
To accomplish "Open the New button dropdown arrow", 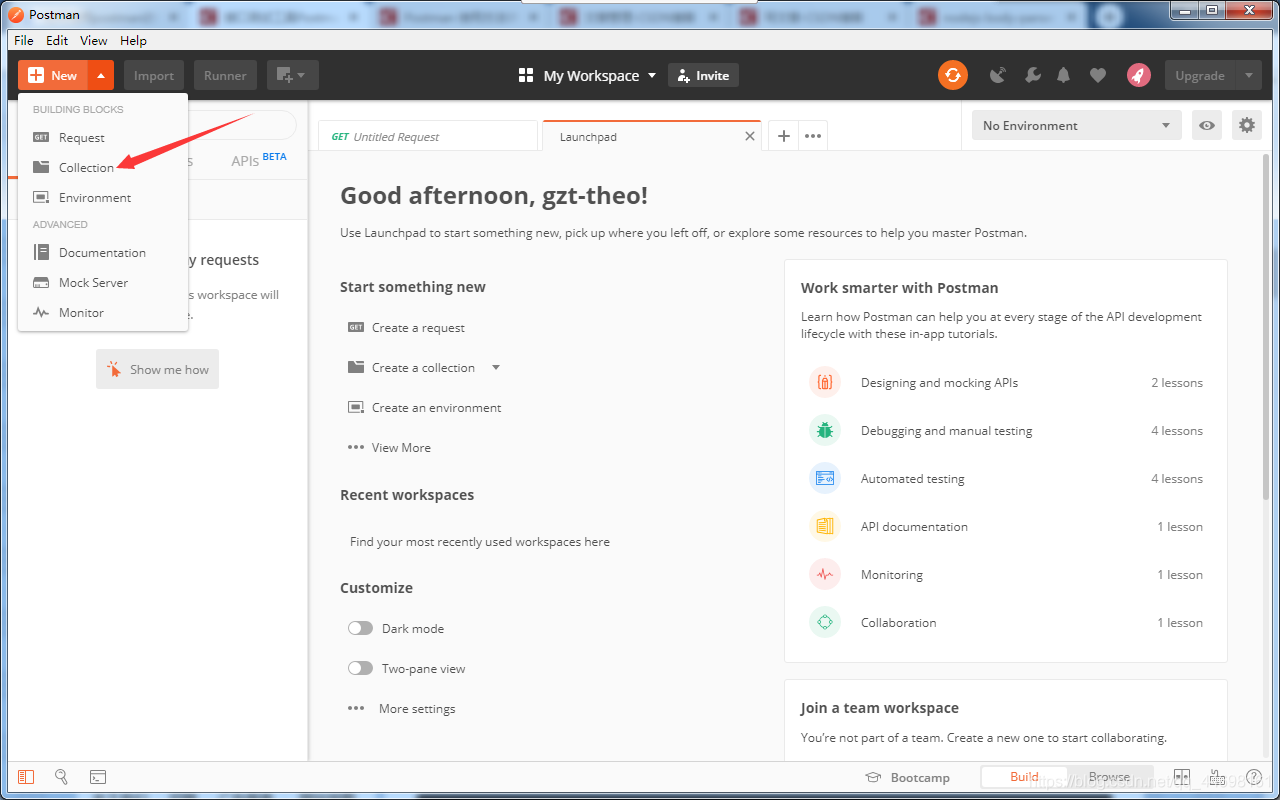I will [x=101, y=75].
